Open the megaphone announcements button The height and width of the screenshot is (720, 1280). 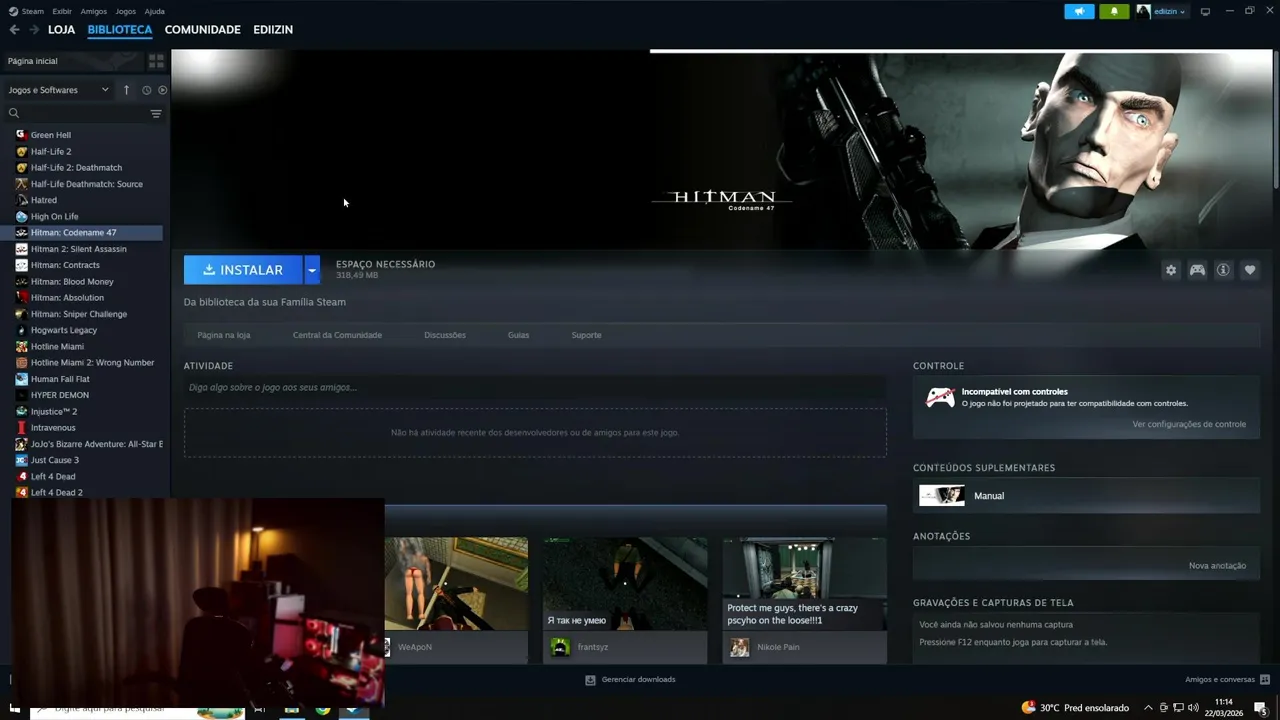[1079, 11]
